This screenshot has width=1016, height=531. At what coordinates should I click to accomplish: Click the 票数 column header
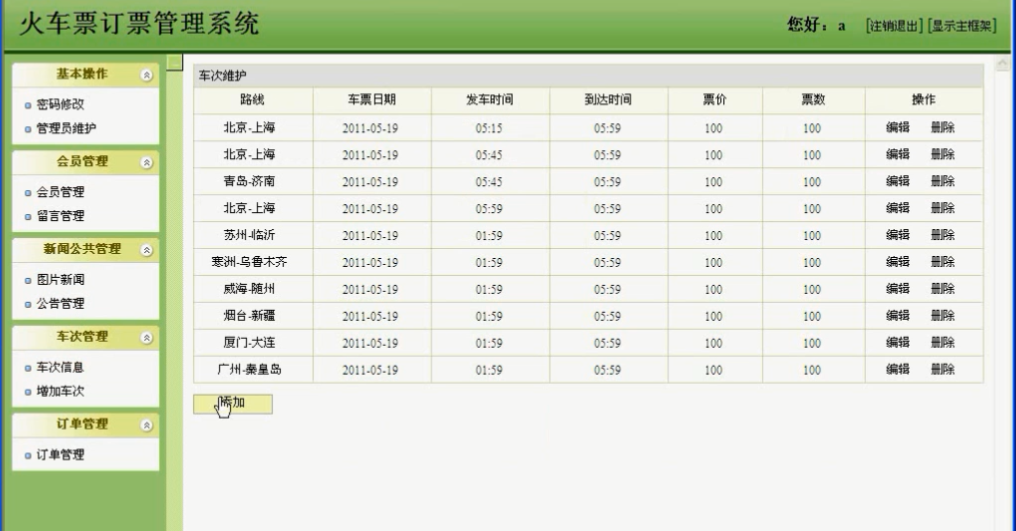point(813,100)
